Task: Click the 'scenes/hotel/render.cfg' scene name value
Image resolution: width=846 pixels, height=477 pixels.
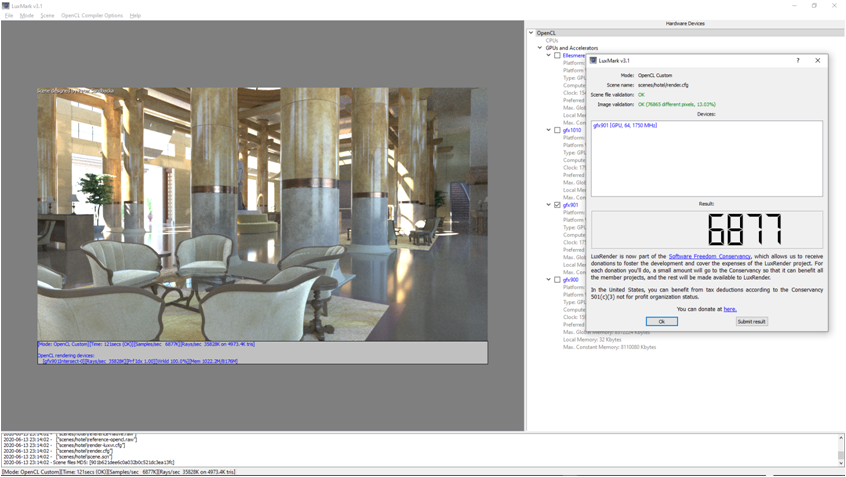Action: click(x=663, y=85)
